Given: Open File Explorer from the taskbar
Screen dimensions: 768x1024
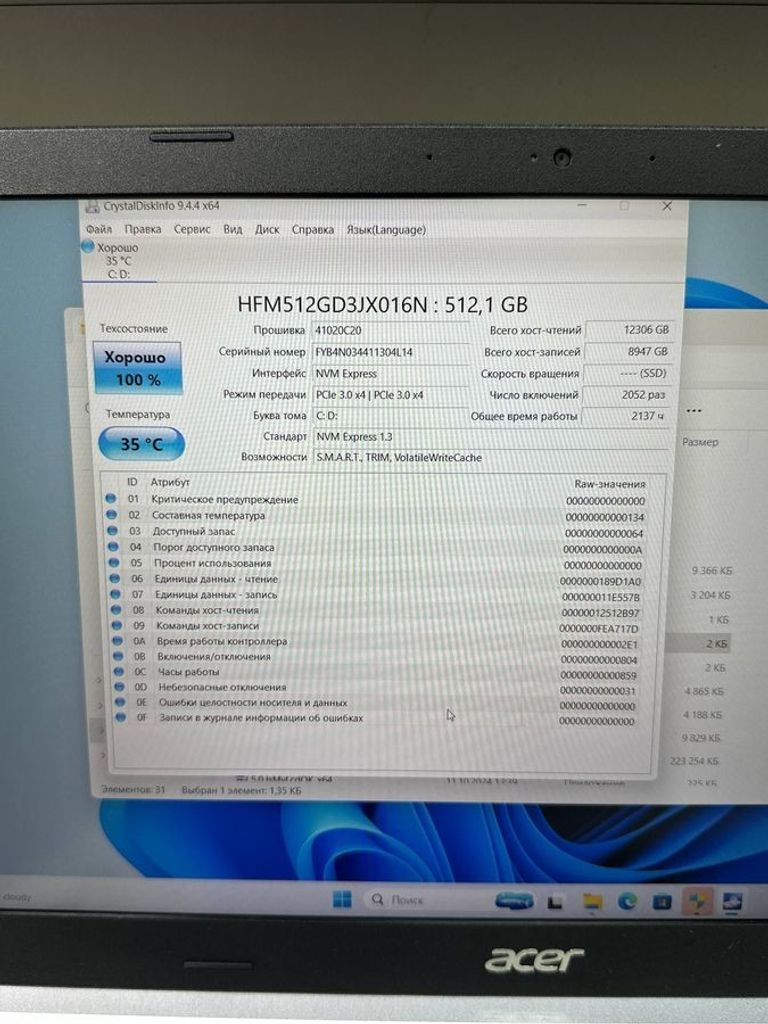Looking at the screenshot, I should tap(592, 902).
